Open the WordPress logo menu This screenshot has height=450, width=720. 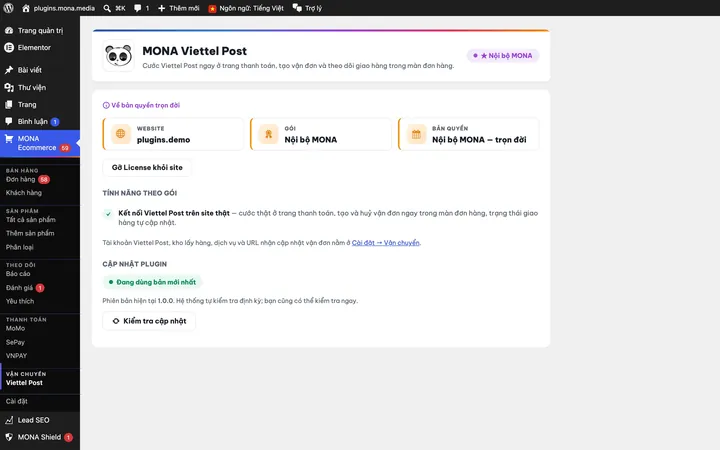(8, 8)
